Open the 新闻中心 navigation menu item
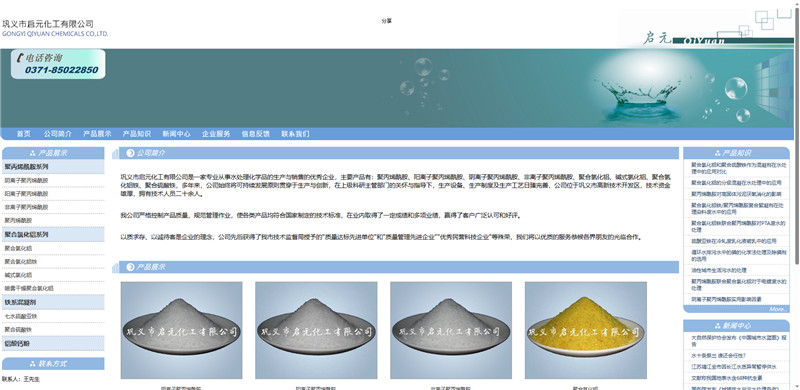The image size is (800, 390). (x=177, y=134)
